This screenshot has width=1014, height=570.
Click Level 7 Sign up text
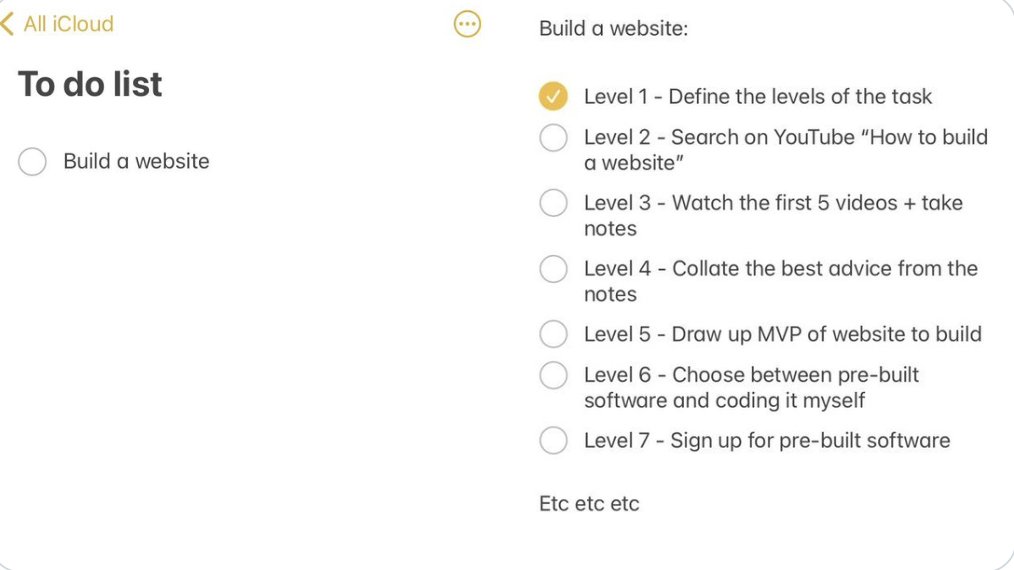coord(766,441)
